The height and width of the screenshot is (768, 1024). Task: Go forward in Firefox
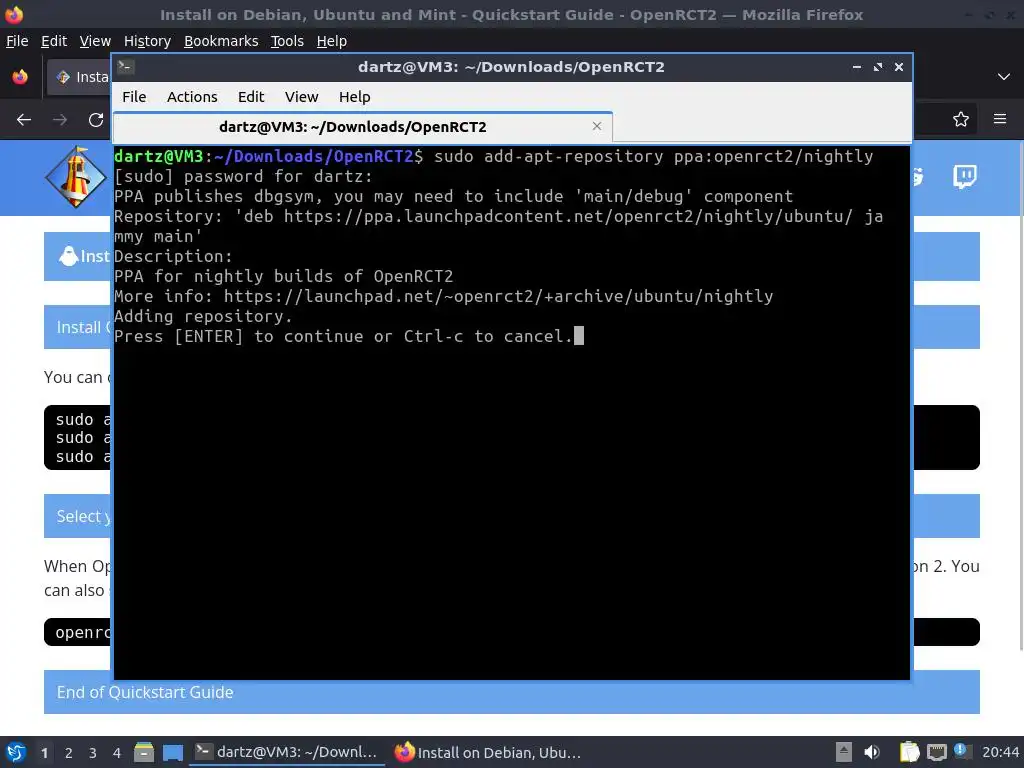tap(60, 120)
